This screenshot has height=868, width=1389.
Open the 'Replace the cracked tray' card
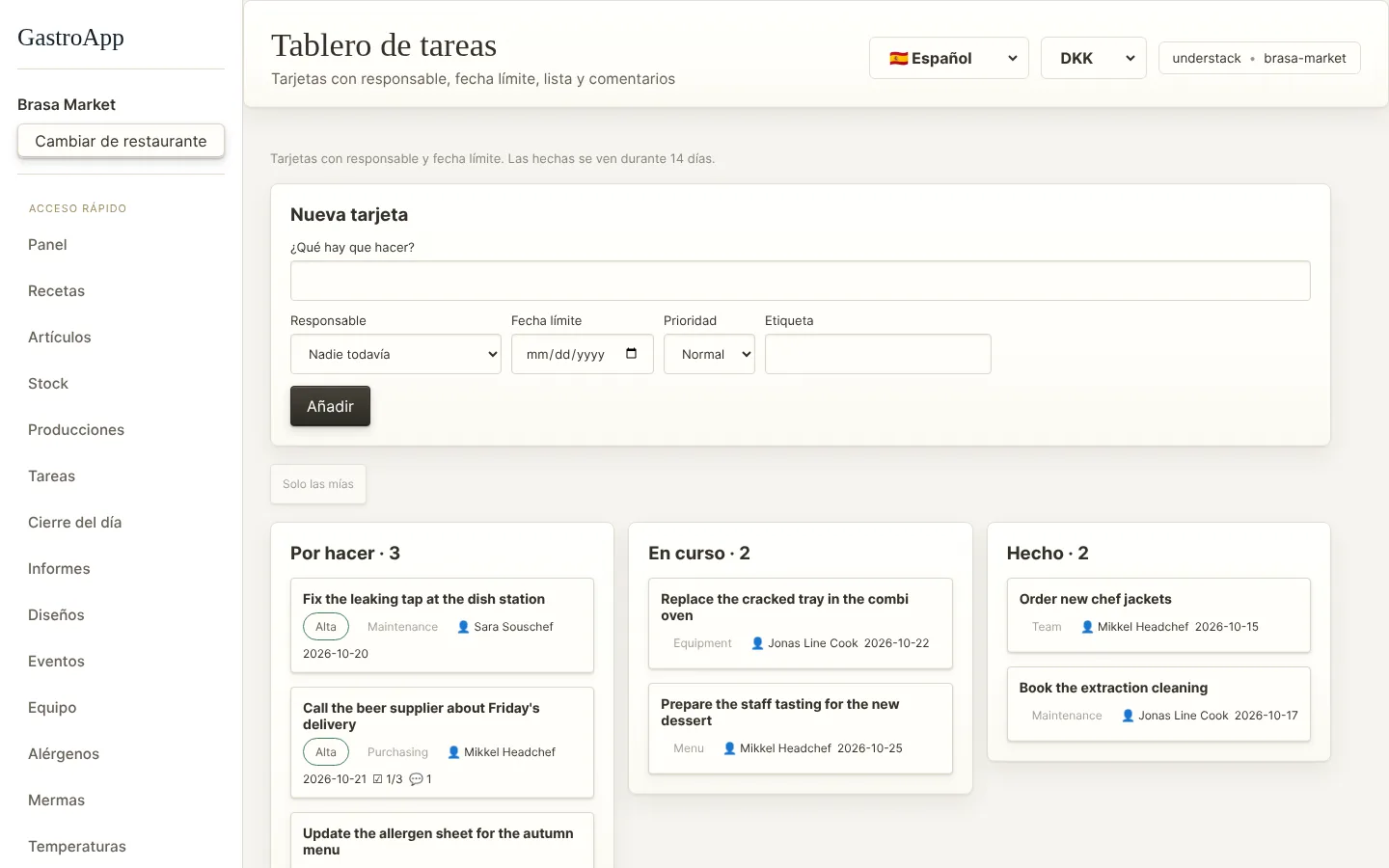click(x=801, y=623)
